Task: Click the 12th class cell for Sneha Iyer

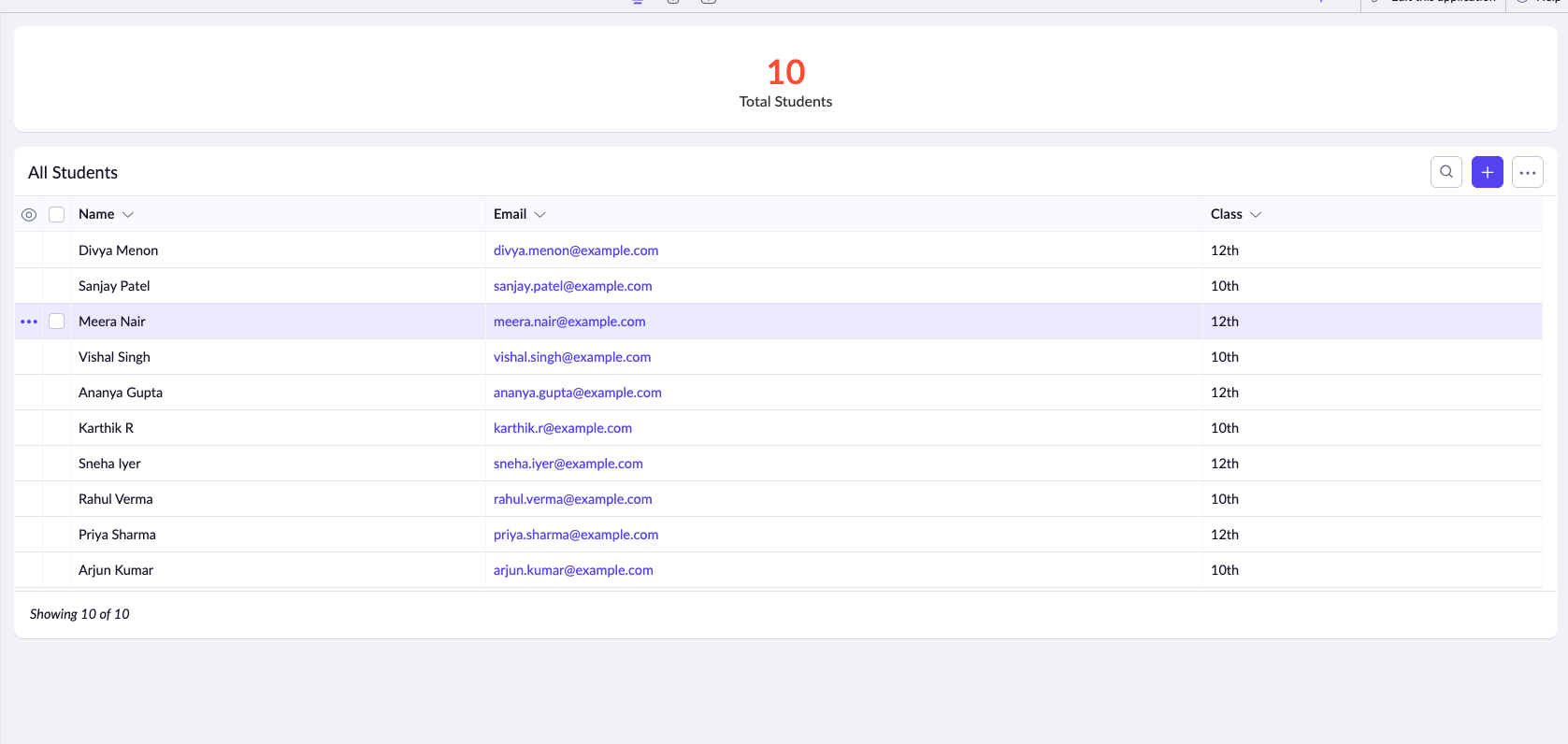Action: [x=1372, y=464]
